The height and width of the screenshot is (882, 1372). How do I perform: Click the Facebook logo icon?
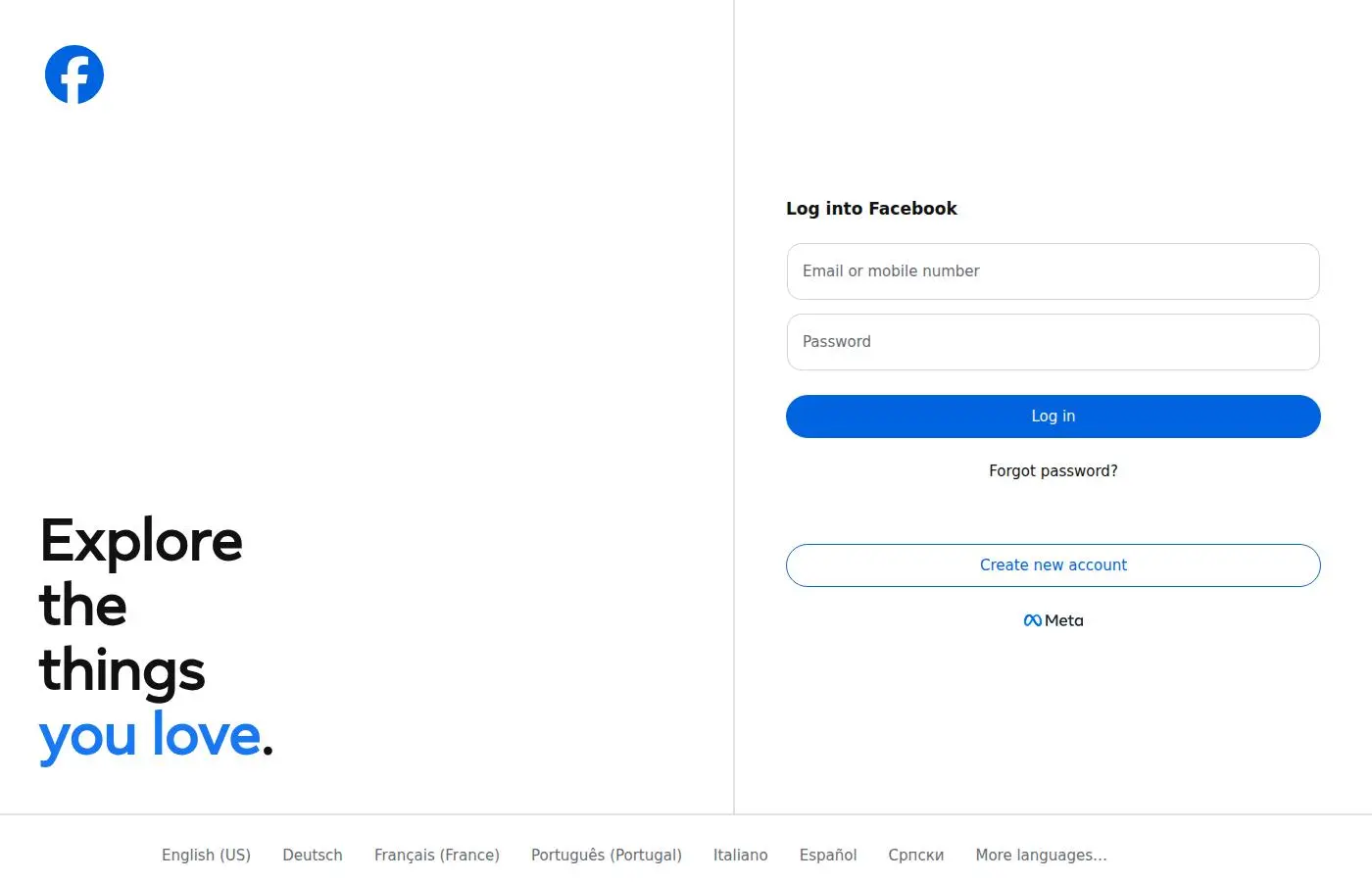(74, 74)
